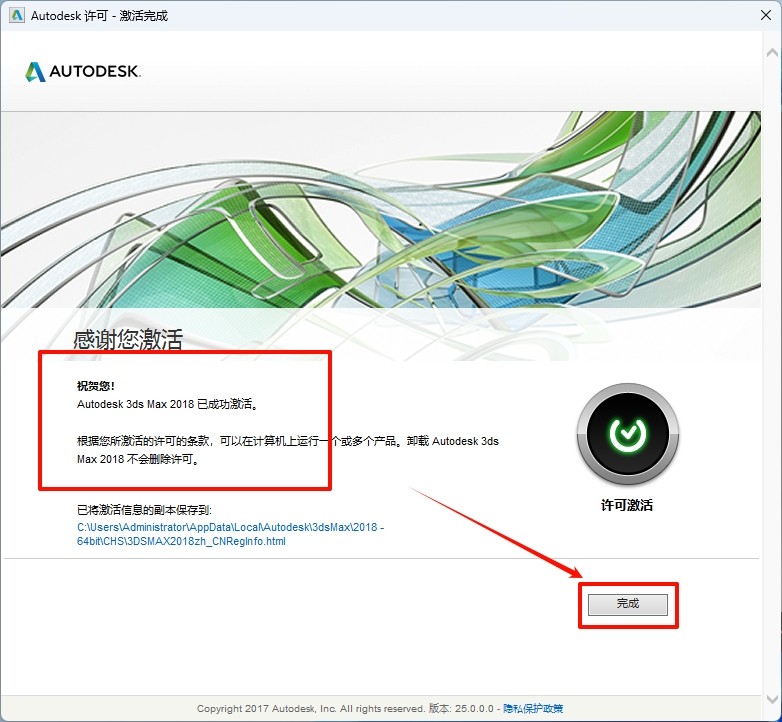Image resolution: width=782 pixels, height=722 pixels.
Task: Click the Autodesk triangular logo mark in header
Action: click(36, 72)
